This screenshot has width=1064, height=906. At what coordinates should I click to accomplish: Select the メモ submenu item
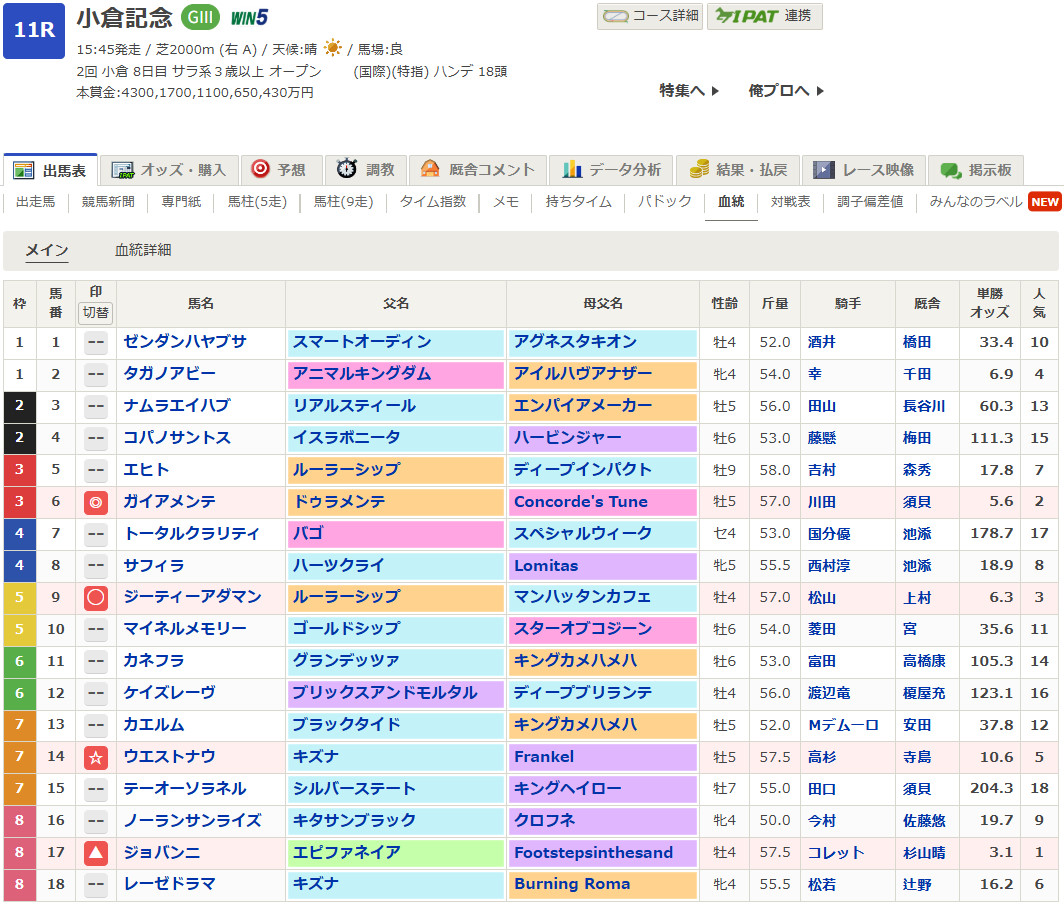click(x=506, y=202)
